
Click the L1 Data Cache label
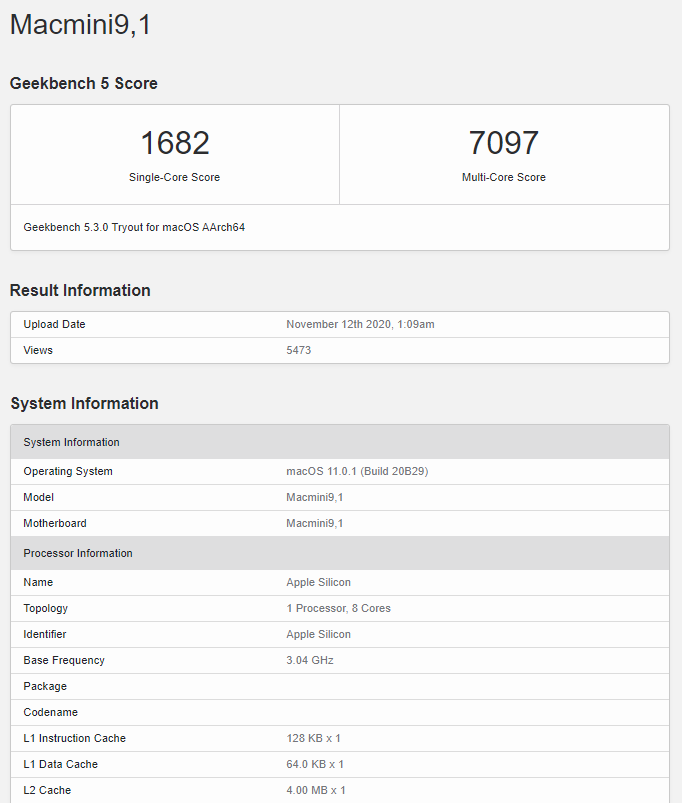coord(60,765)
